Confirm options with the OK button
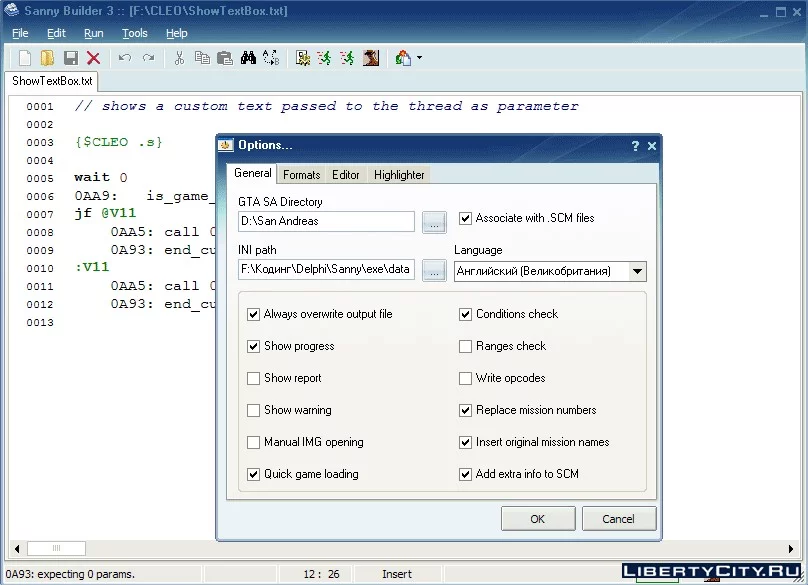Screen dimensions: 808x585 [x=538, y=519]
